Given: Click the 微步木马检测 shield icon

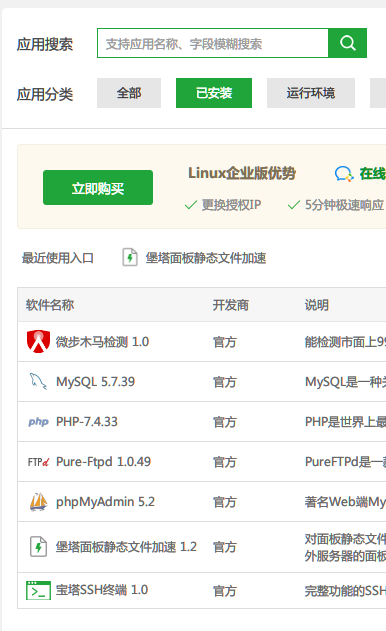Looking at the screenshot, I should click(38, 342).
